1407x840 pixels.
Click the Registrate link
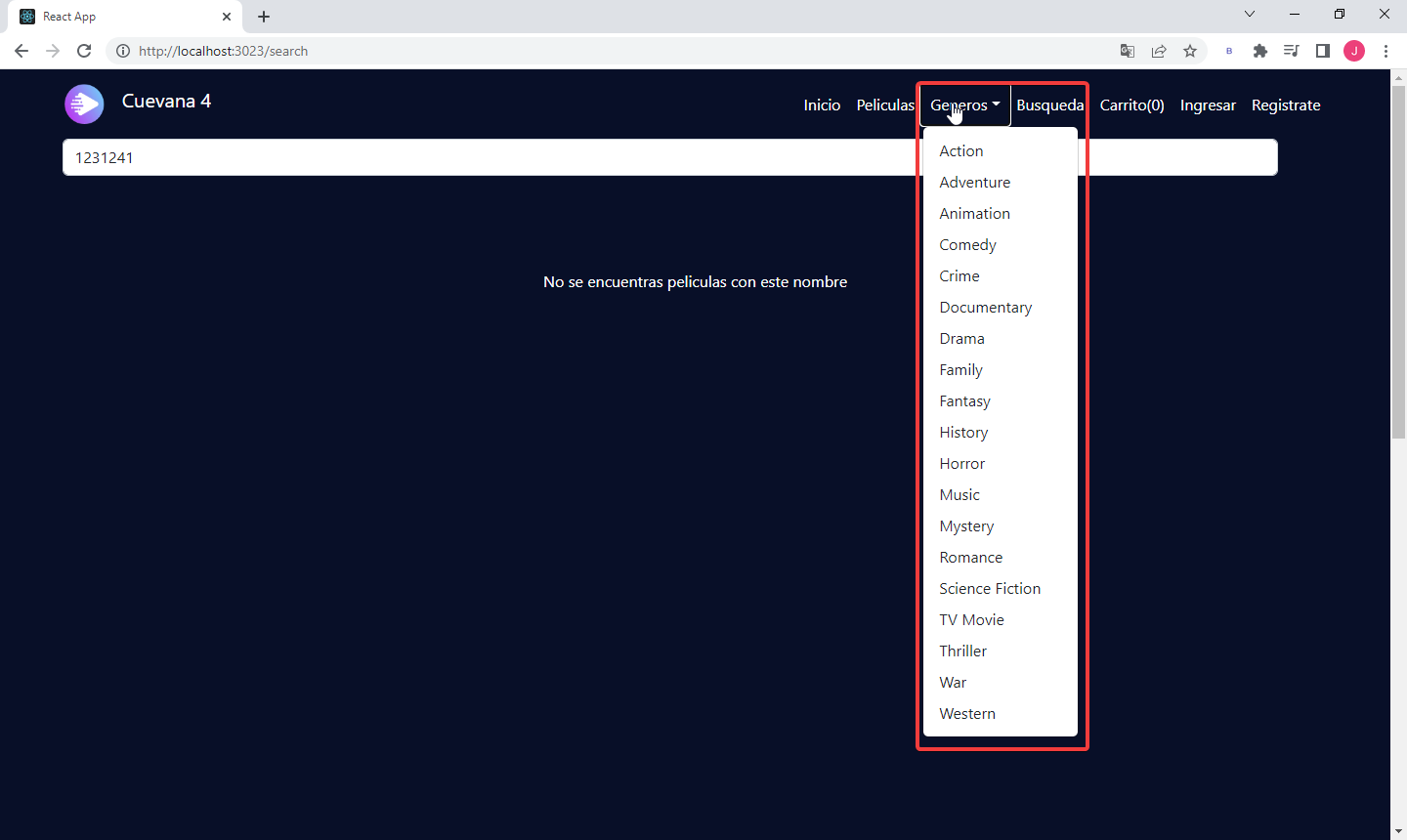[x=1286, y=105]
